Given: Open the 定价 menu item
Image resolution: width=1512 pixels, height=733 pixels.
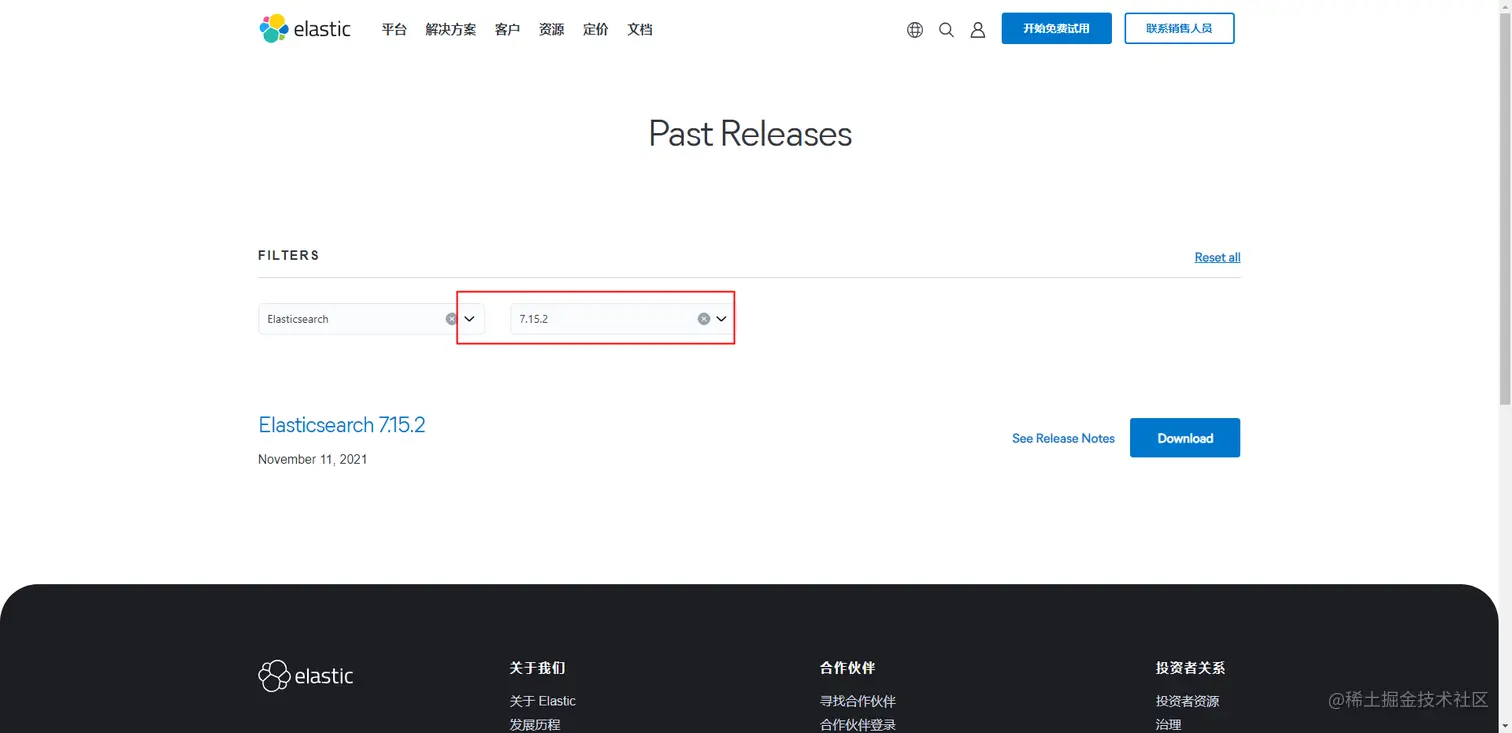Looking at the screenshot, I should click(x=596, y=30).
